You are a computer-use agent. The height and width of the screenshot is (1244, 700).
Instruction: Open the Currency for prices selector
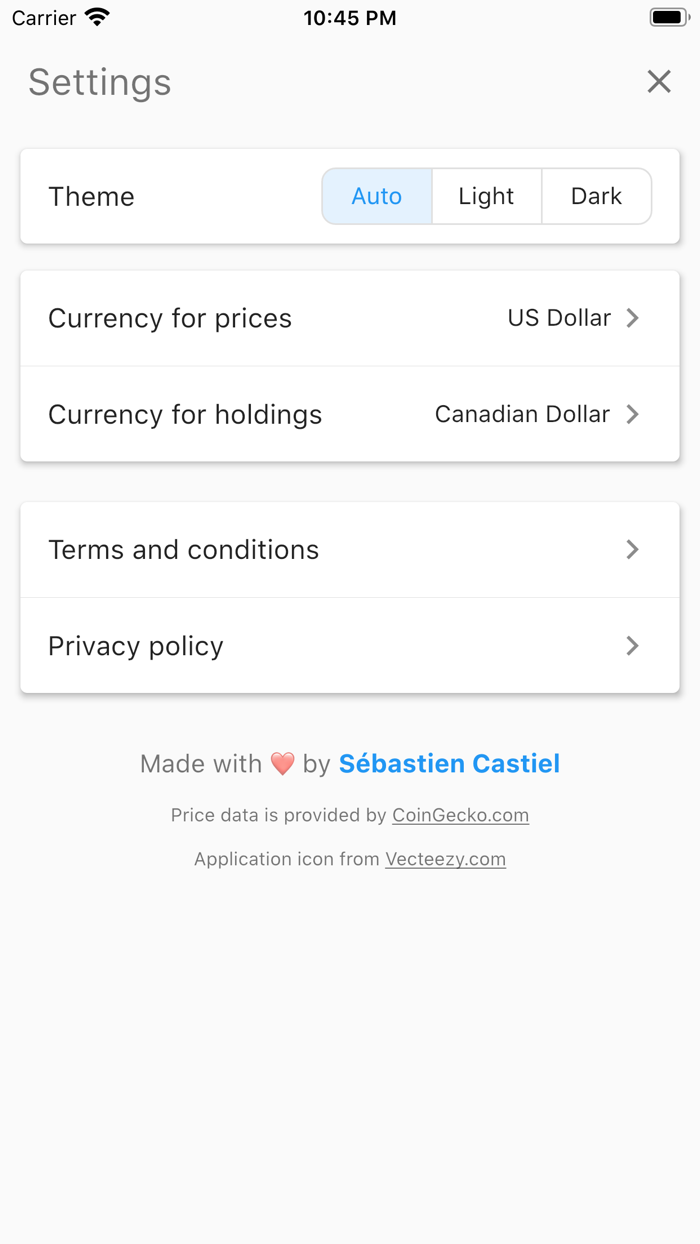350,317
